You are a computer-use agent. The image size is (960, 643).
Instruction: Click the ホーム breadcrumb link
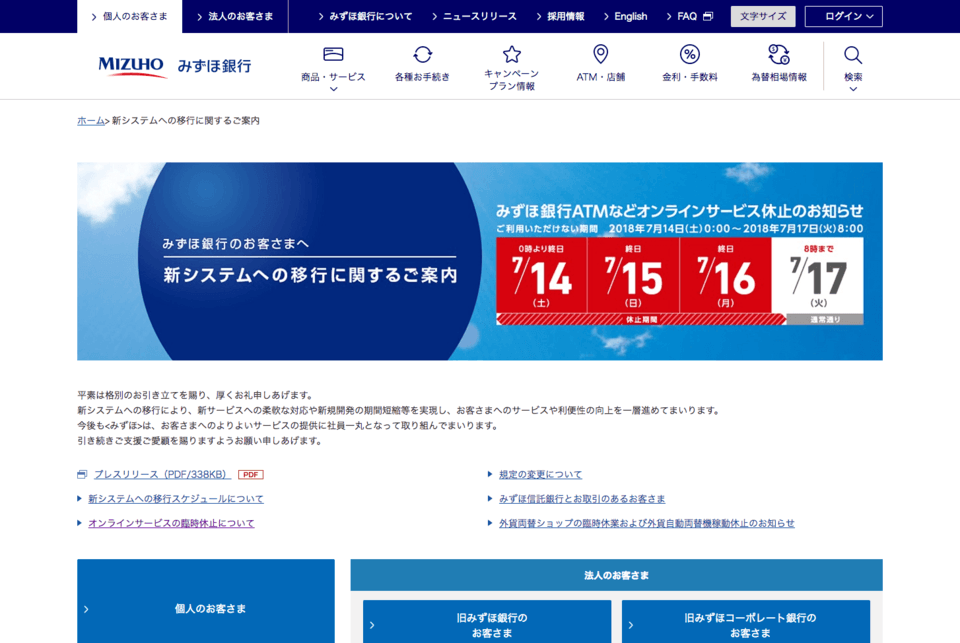[90, 121]
